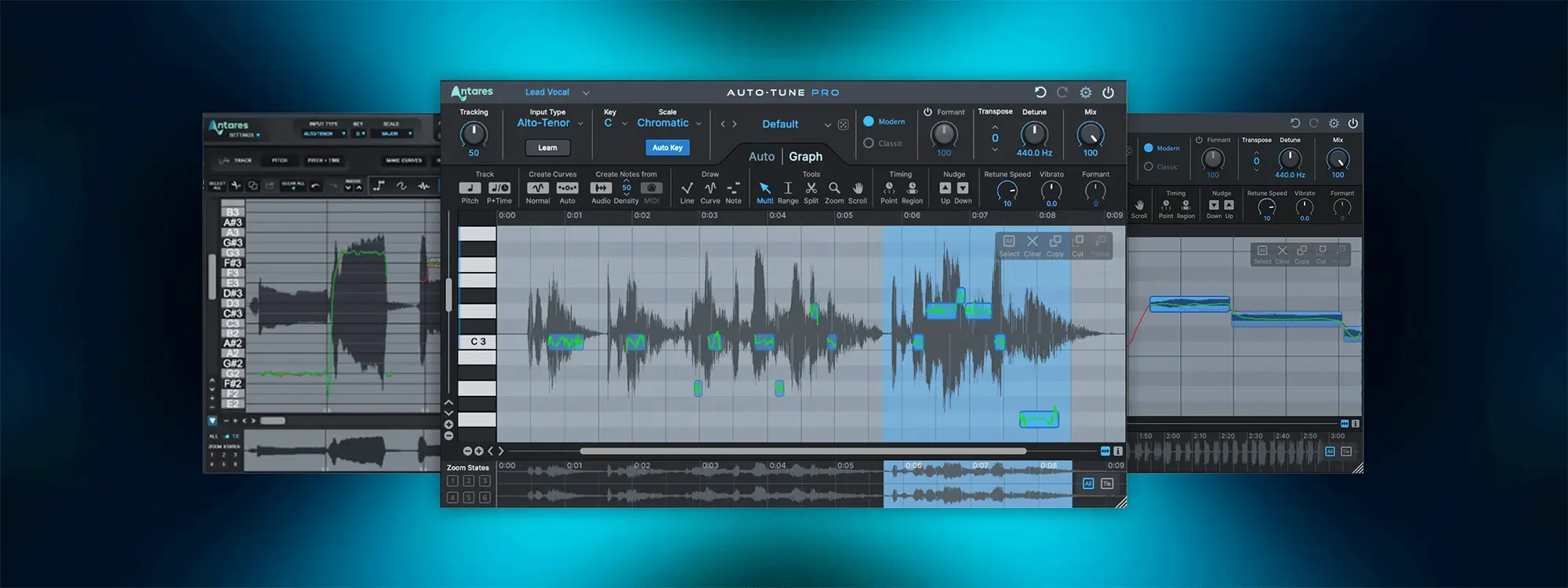Select the Zoom magnifier tool
The width and height of the screenshot is (1568, 588).
834,188
